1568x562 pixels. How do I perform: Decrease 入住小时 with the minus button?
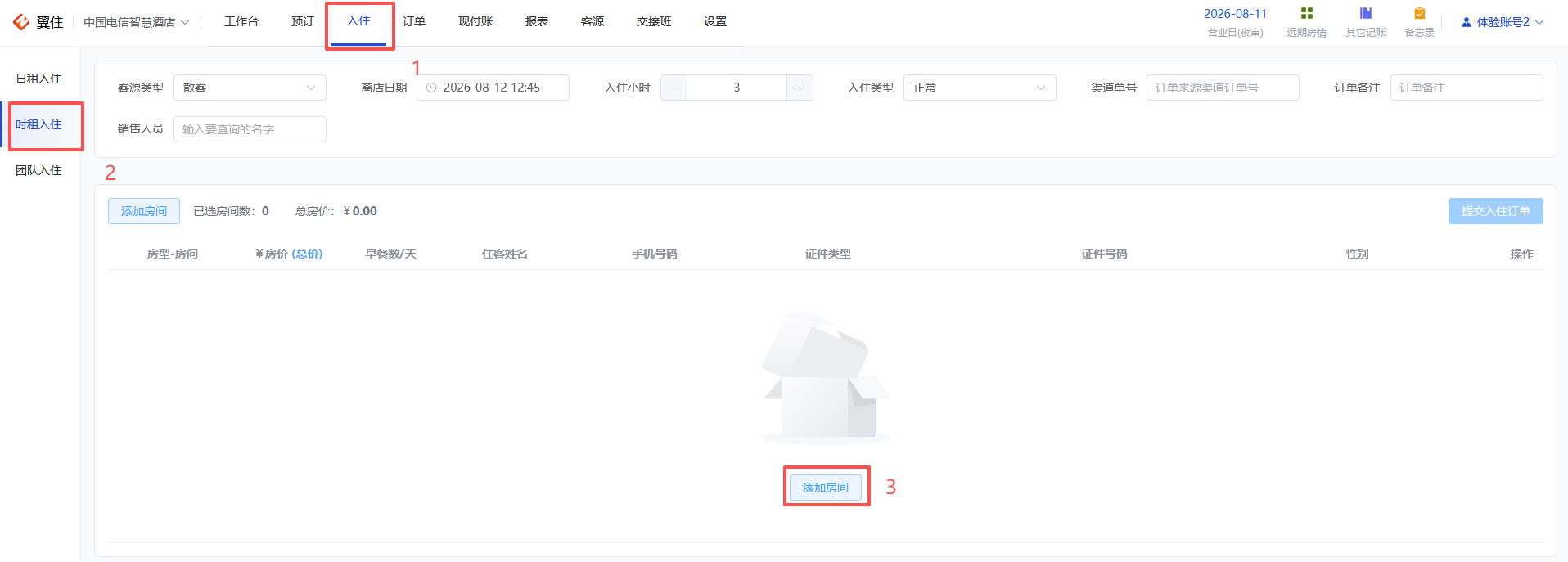(674, 88)
